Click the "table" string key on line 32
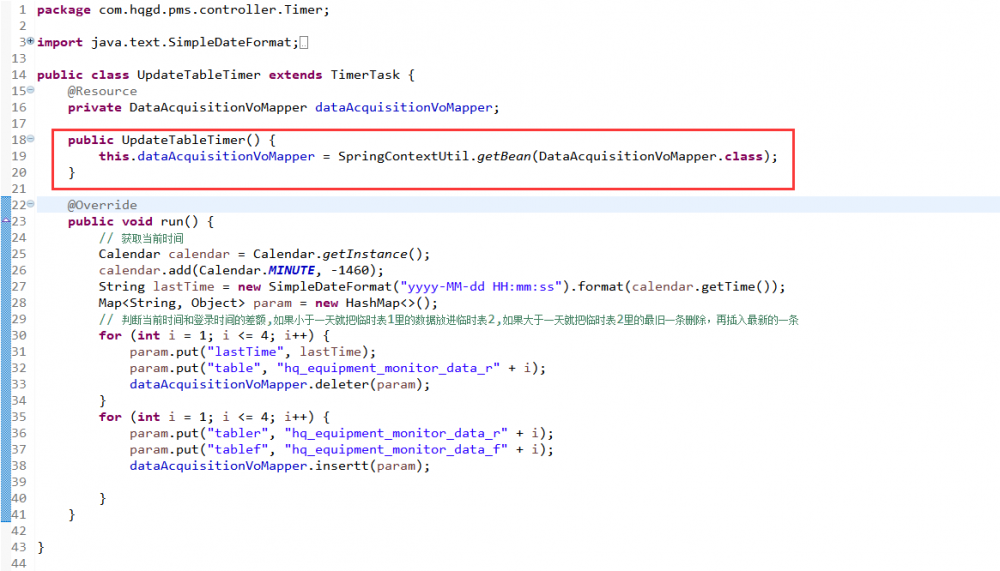The height and width of the screenshot is (571, 1000). coord(233,368)
